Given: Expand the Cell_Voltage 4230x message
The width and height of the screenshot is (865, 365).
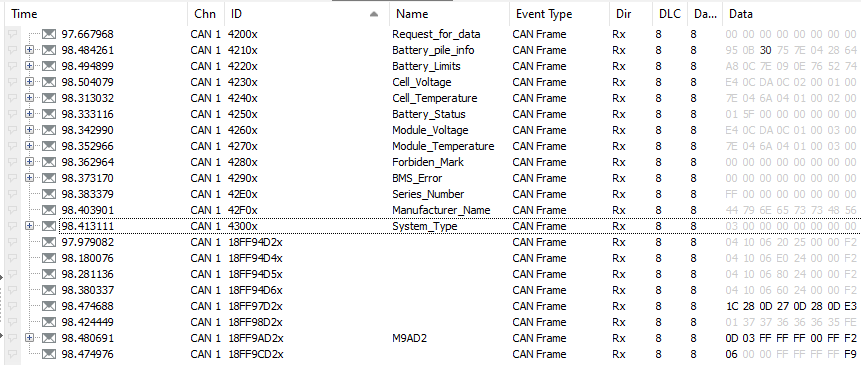Looking at the screenshot, I should pyautogui.click(x=30, y=82).
